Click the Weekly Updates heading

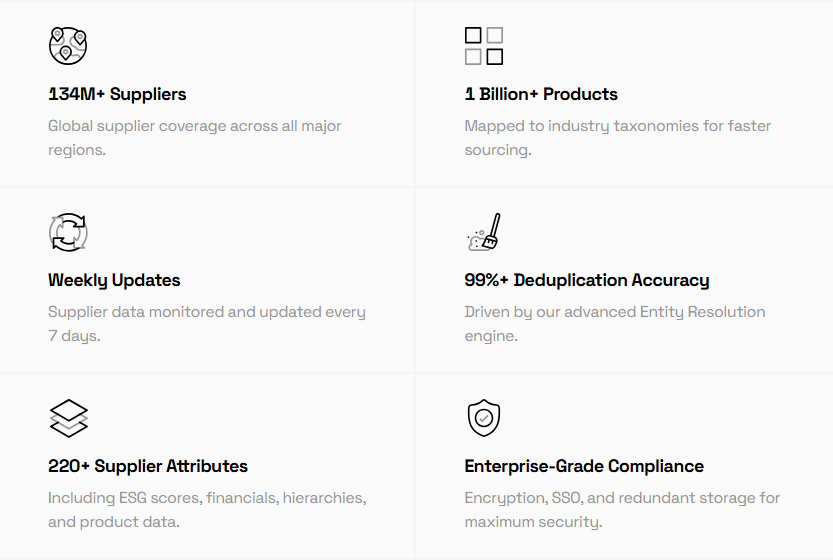(x=114, y=280)
